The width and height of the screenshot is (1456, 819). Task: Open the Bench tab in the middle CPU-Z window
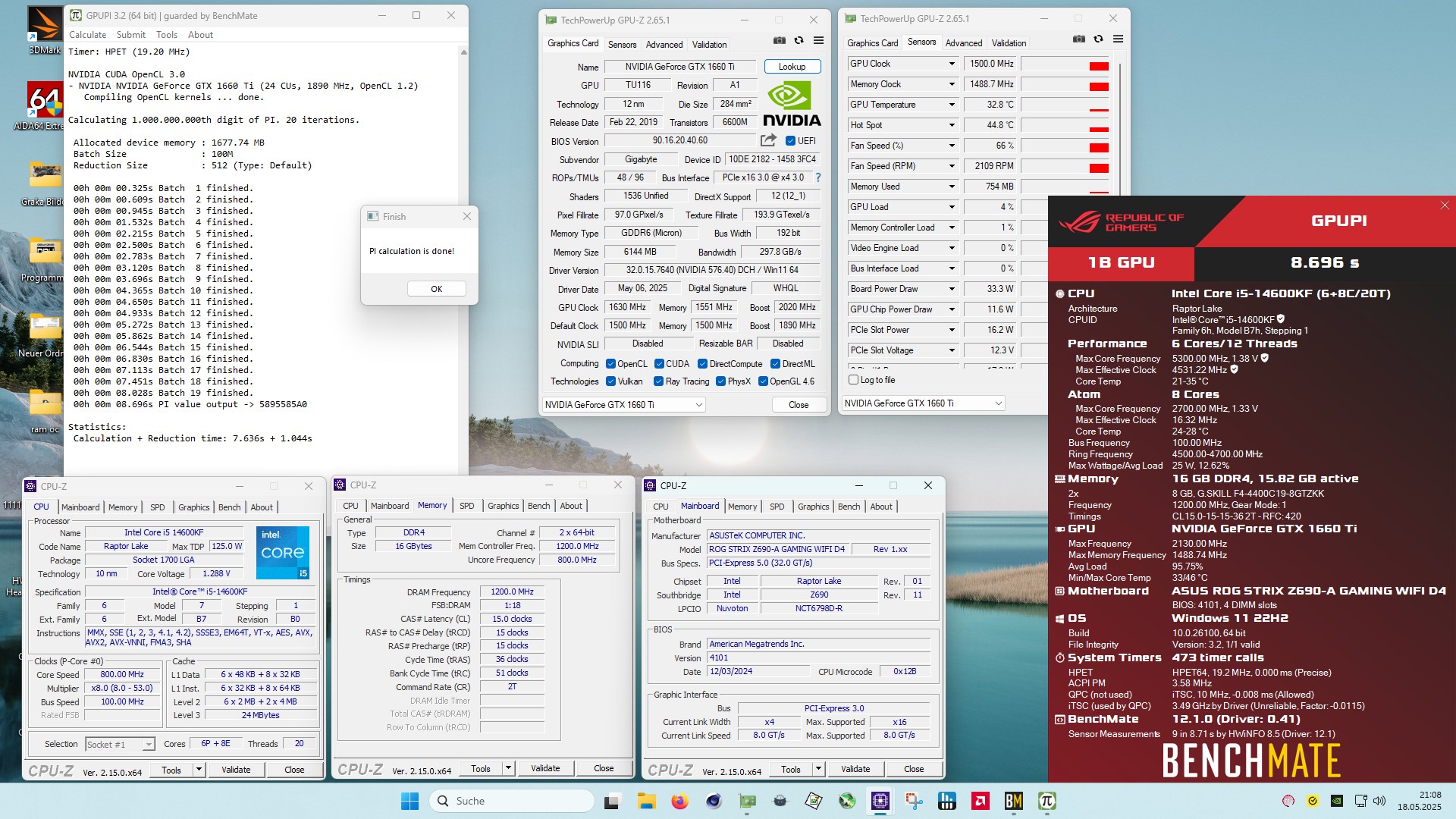pyautogui.click(x=538, y=506)
